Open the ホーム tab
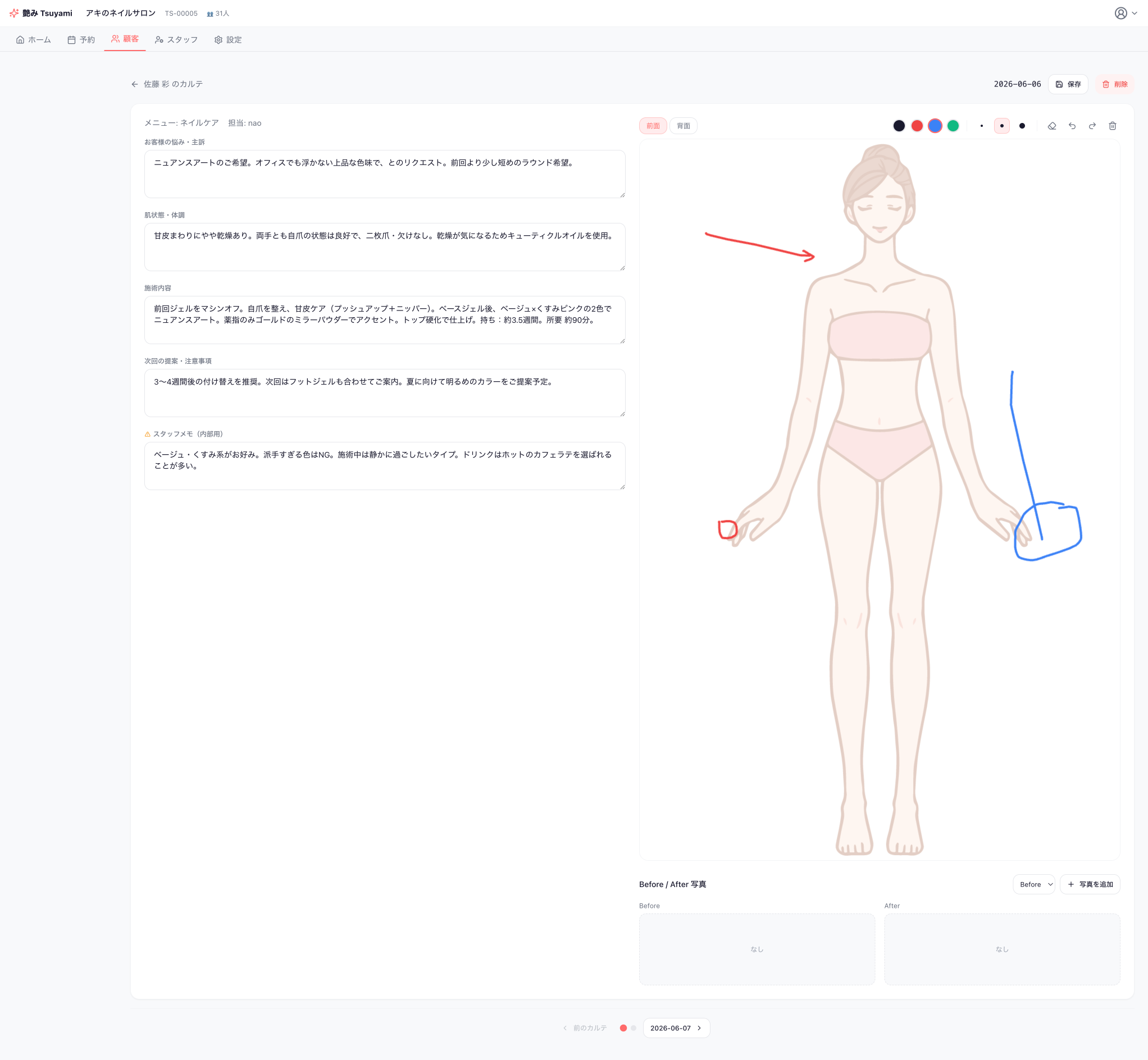The width and height of the screenshot is (1148, 1060). point(33,39)
